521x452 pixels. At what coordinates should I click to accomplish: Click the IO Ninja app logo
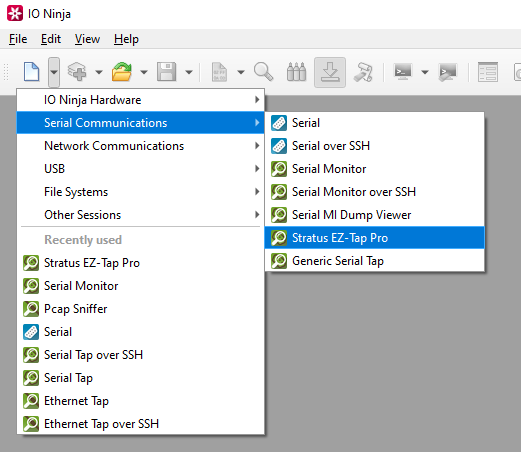pyautogui.click(x=15, y=13)
